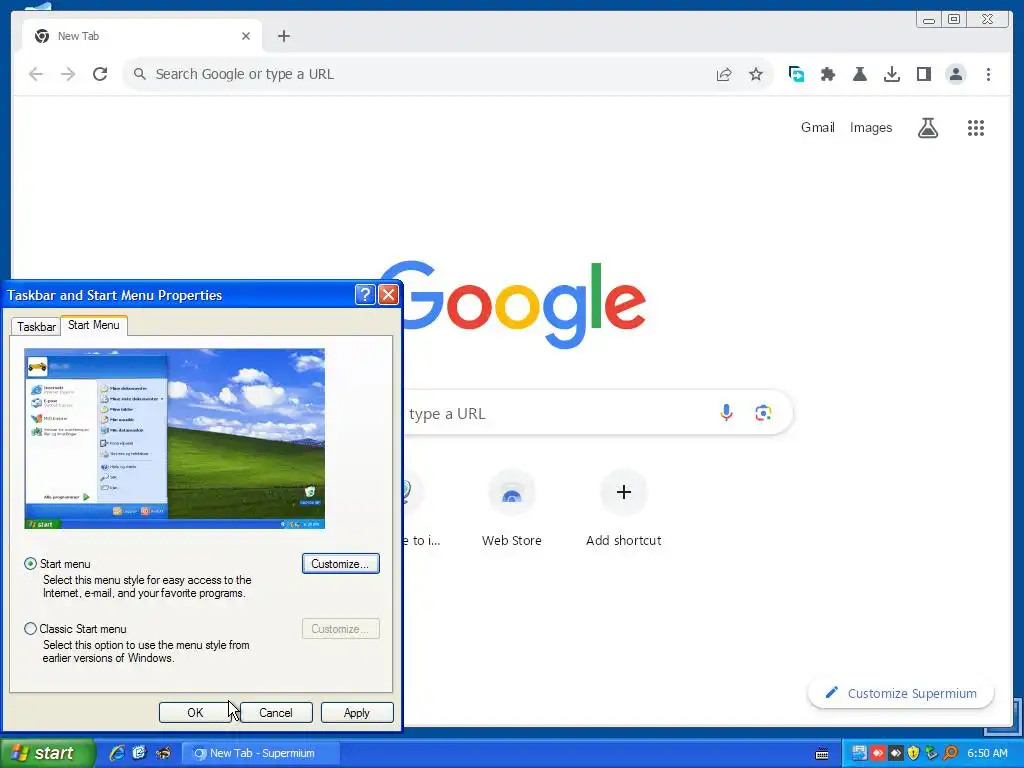Click Customize next to Start menu
This screenshot has height=768, width=1024.
pyautogui.click(x=341, y=564)
